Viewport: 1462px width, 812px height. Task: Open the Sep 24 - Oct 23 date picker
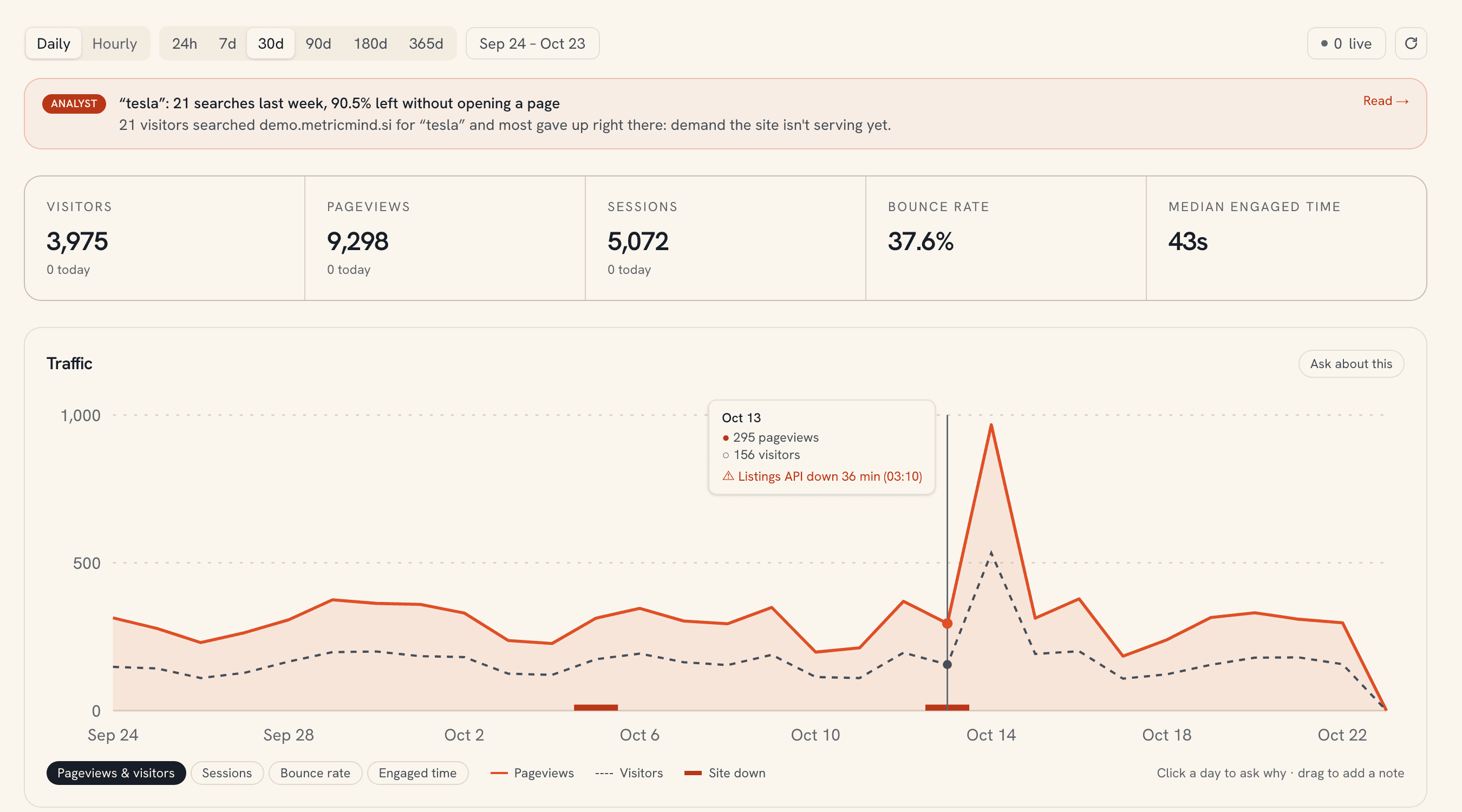click(x=532, y=43)
